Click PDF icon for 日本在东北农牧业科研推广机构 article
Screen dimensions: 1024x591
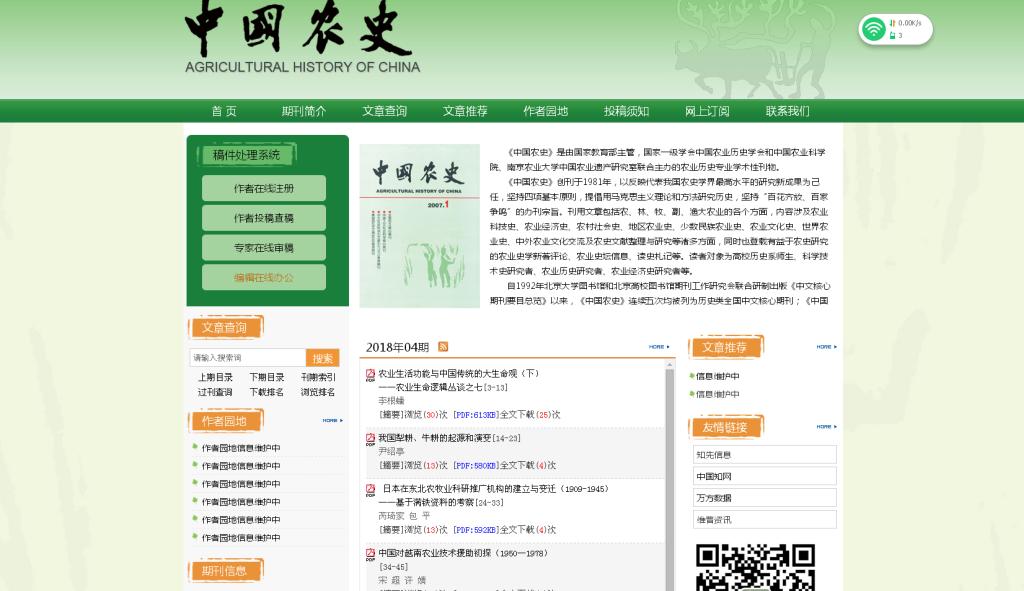[x=370, y=490]
